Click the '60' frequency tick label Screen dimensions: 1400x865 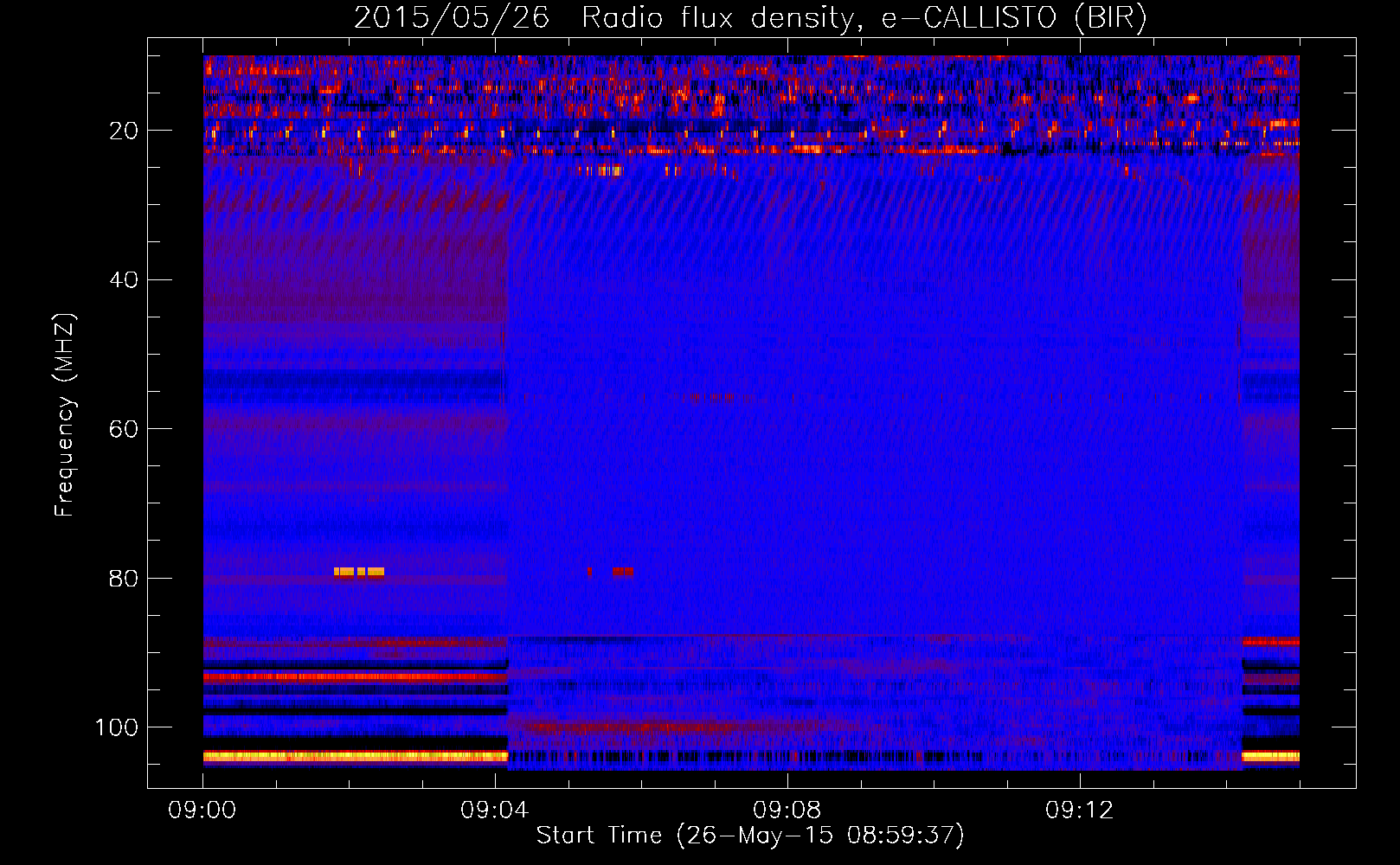click(x=125, y=429)
